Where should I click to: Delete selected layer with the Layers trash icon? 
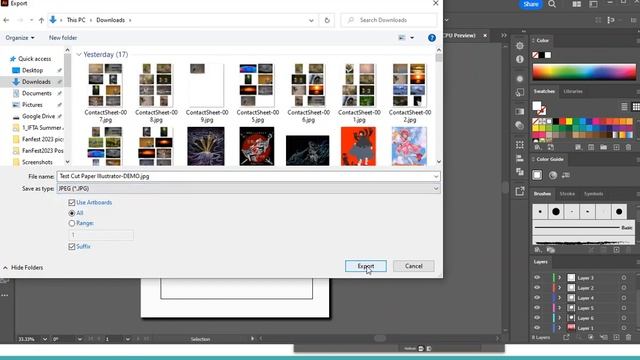(x=629, y=338)
